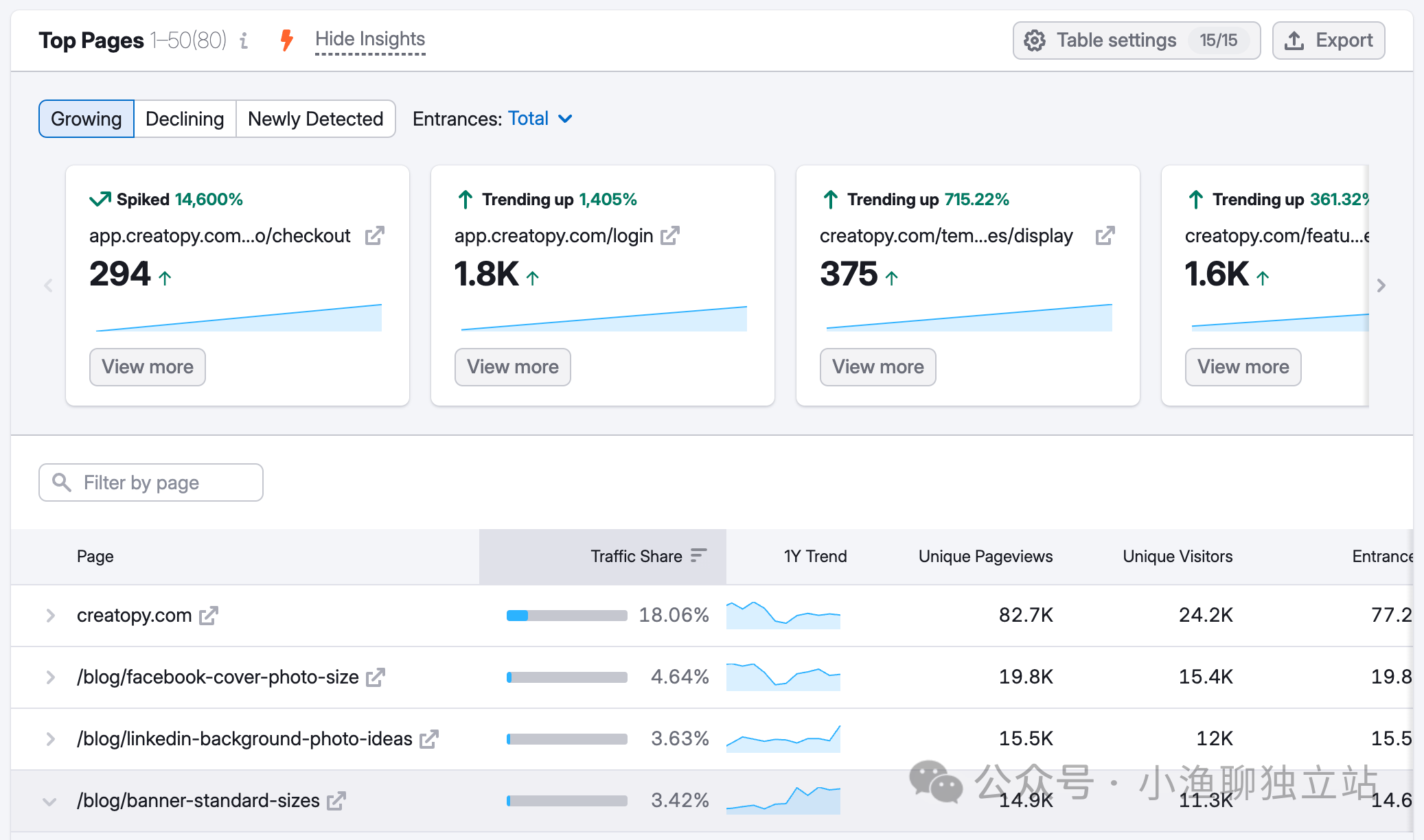1424x840 pixels.
Task: Click the 24.2K unique visitors value
Action: pos(1206,615)
